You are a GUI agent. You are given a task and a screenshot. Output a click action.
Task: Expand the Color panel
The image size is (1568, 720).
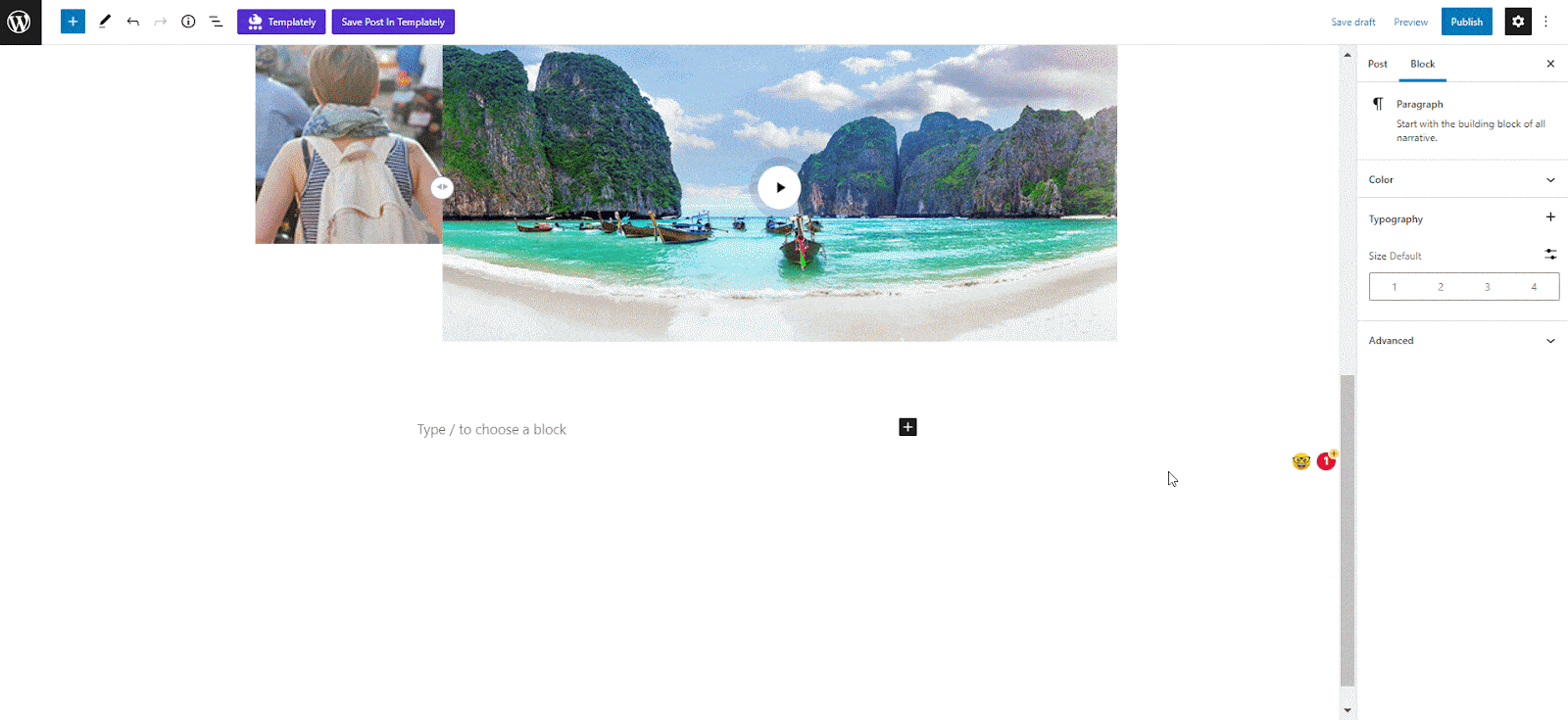1462,179
